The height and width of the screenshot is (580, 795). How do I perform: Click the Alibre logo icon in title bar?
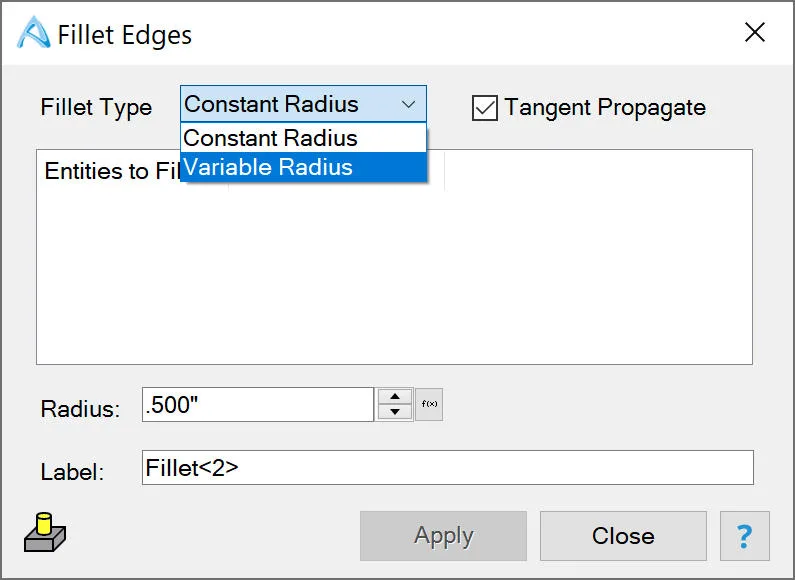(33, 32)
